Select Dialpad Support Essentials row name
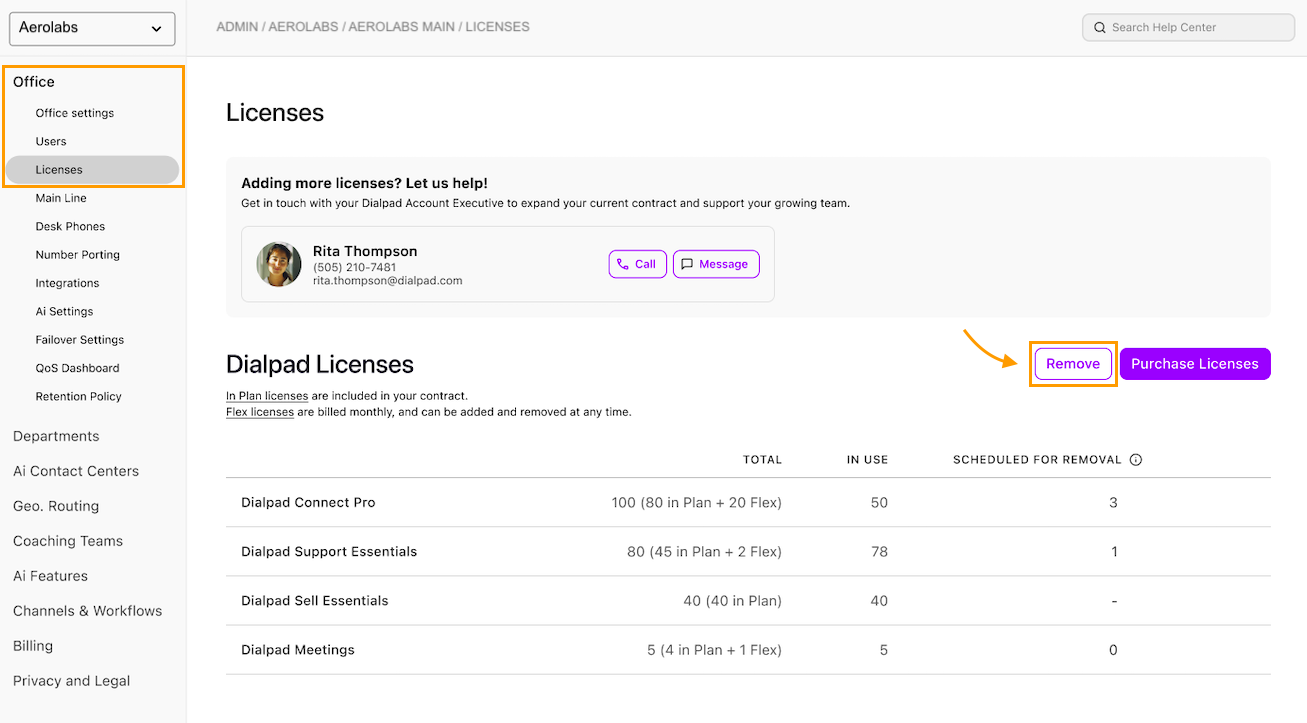This screenshot has height=723, width=1307. tap(329, 552)
